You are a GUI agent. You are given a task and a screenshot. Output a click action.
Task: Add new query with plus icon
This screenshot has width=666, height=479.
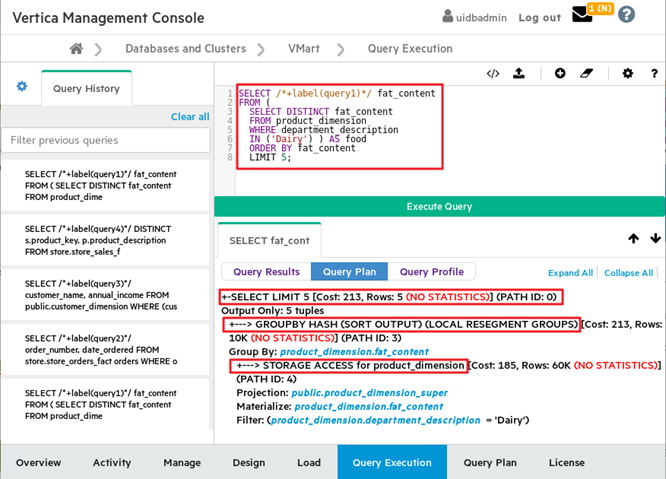(560, 73)
